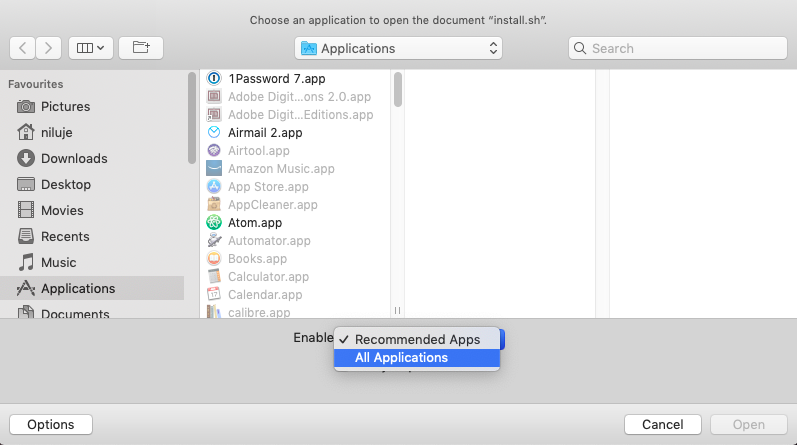Click the Downloads arrow icon
Image resolution: width=797 pixels, height=445 pixels.
(26, 158)
